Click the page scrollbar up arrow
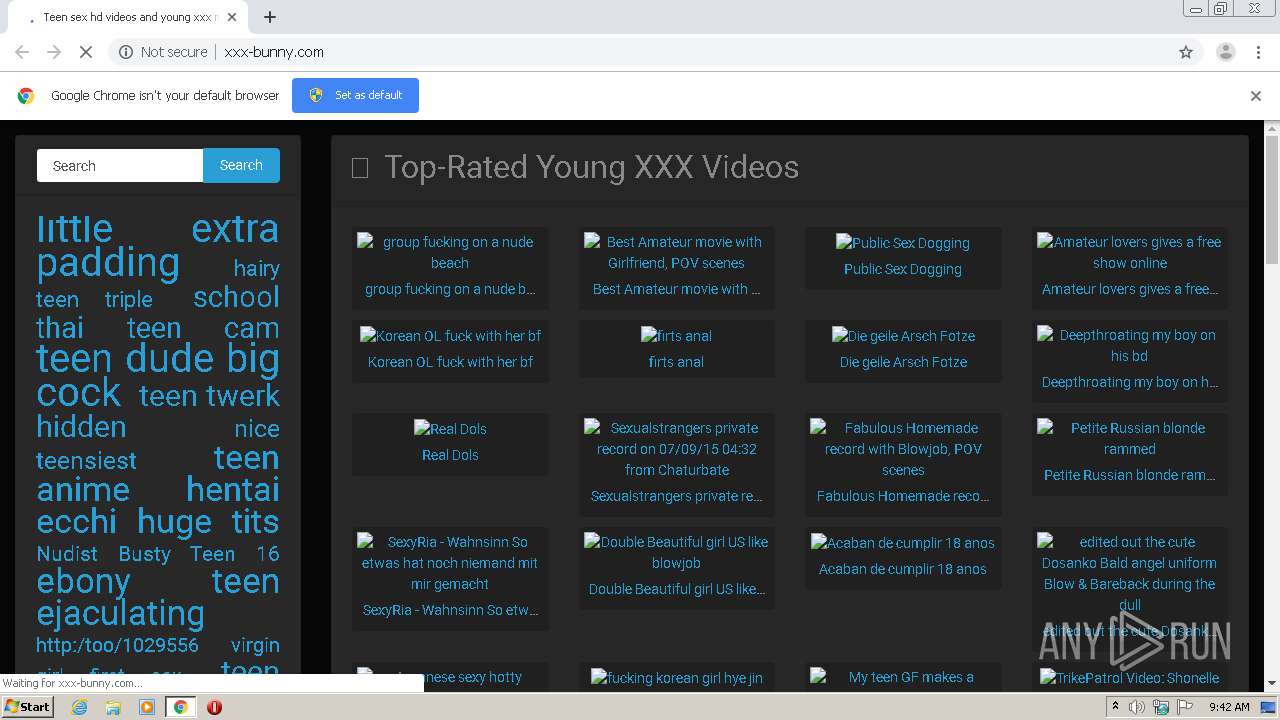 click(x=1272, y=129)
